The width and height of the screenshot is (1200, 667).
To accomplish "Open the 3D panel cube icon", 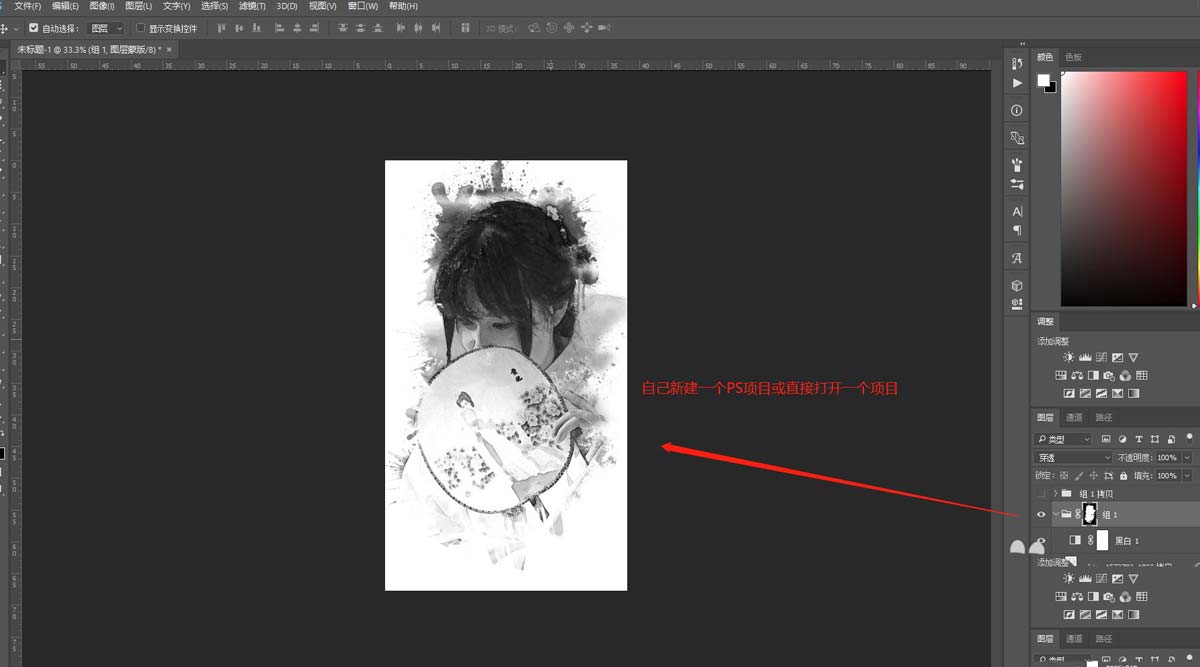I will point(1017,286).
